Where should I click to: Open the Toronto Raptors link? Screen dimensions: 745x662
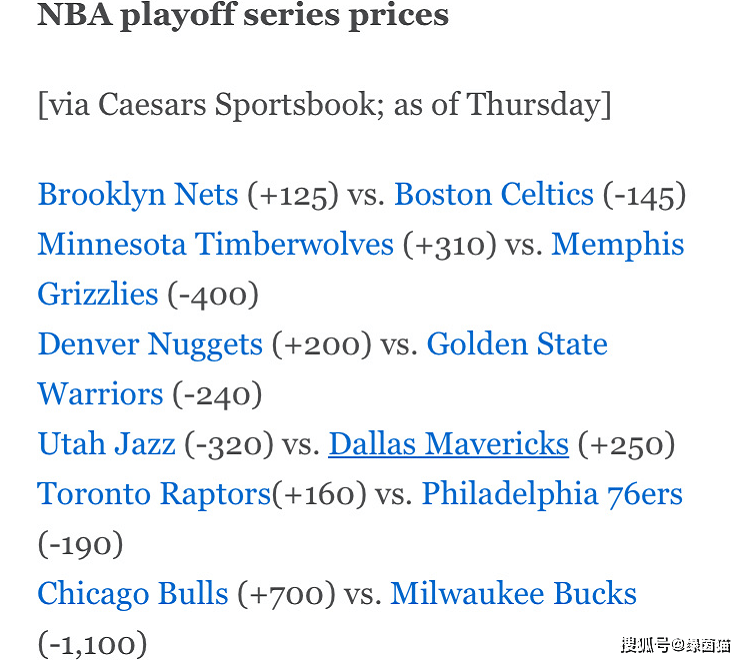click(154, 494)
